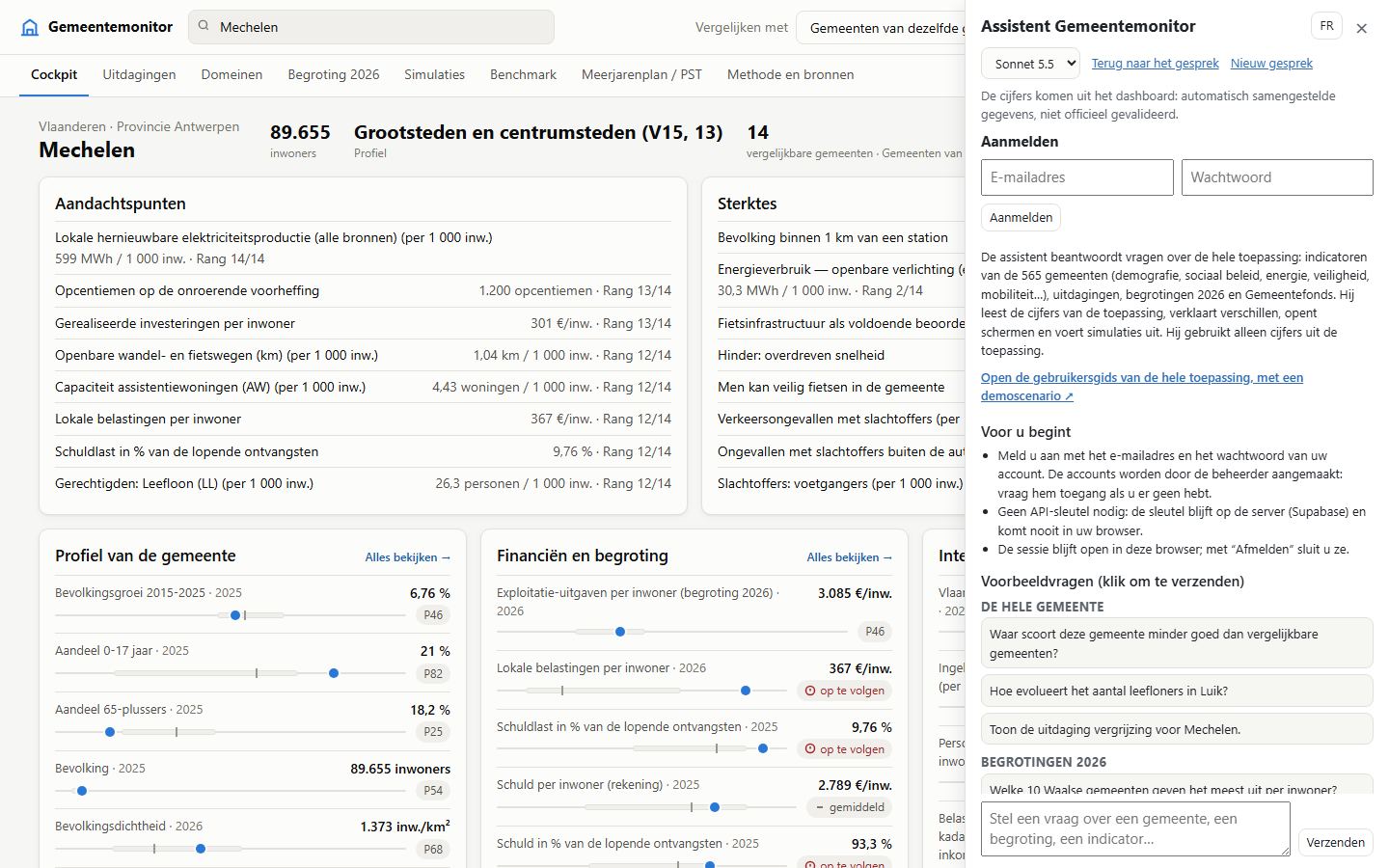Screen dimensions: 1389x868
Task: Click the 'Nieuw gesprek' link
Action: 1271,64
